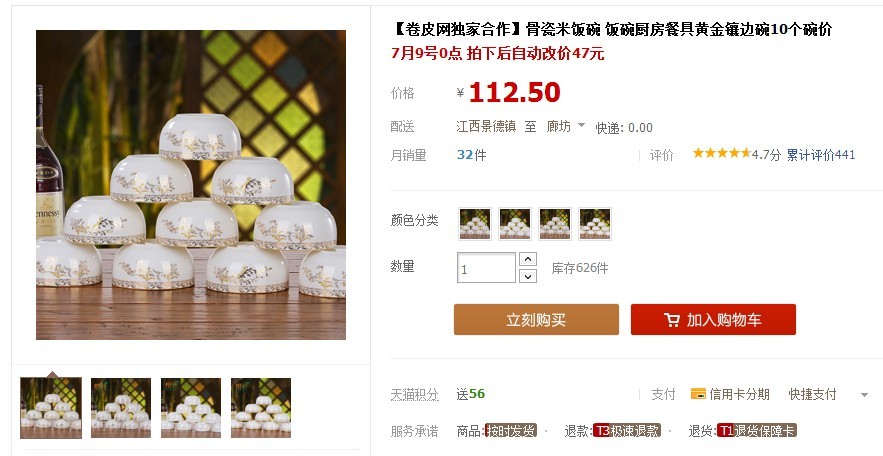Click the 立刻购买 button
This screenshot has height=456, width=883.
536,320
